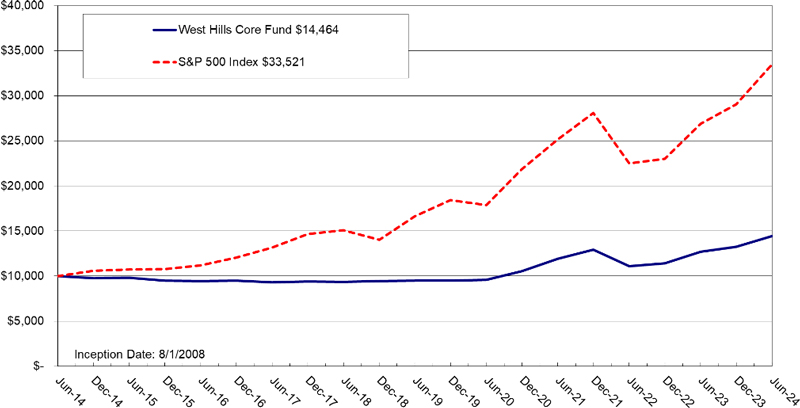Click the Inception Date 8/1/2008 text
The width and height of the screenshot is (800, 408).
[x=139, y=354]
